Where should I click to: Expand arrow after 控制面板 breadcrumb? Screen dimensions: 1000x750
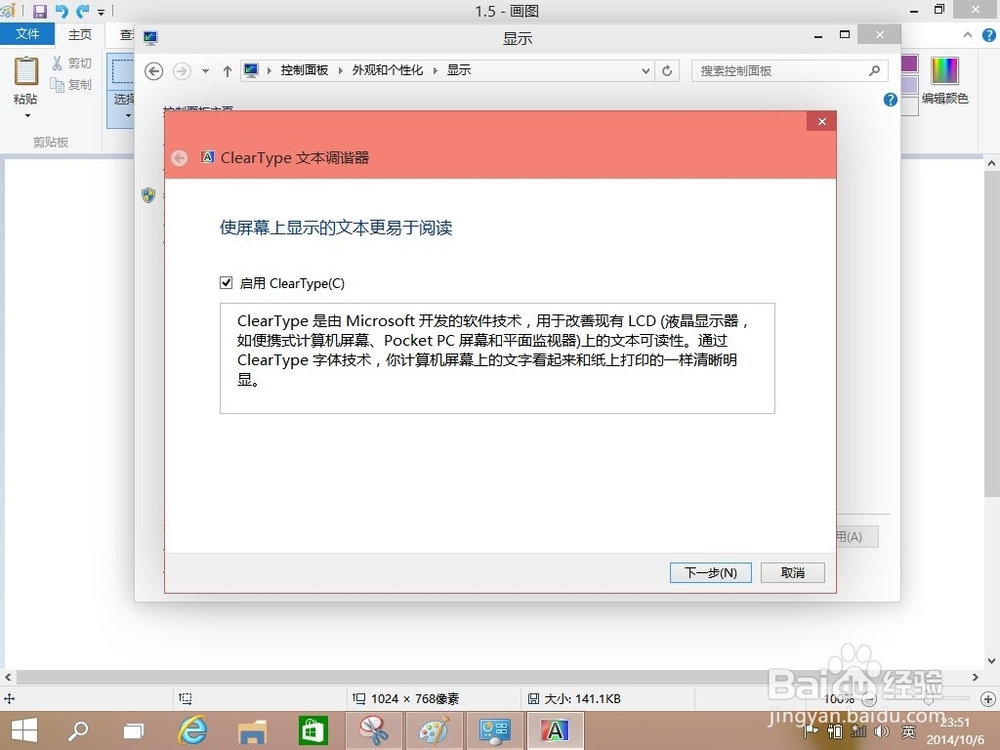pos(340,71)
